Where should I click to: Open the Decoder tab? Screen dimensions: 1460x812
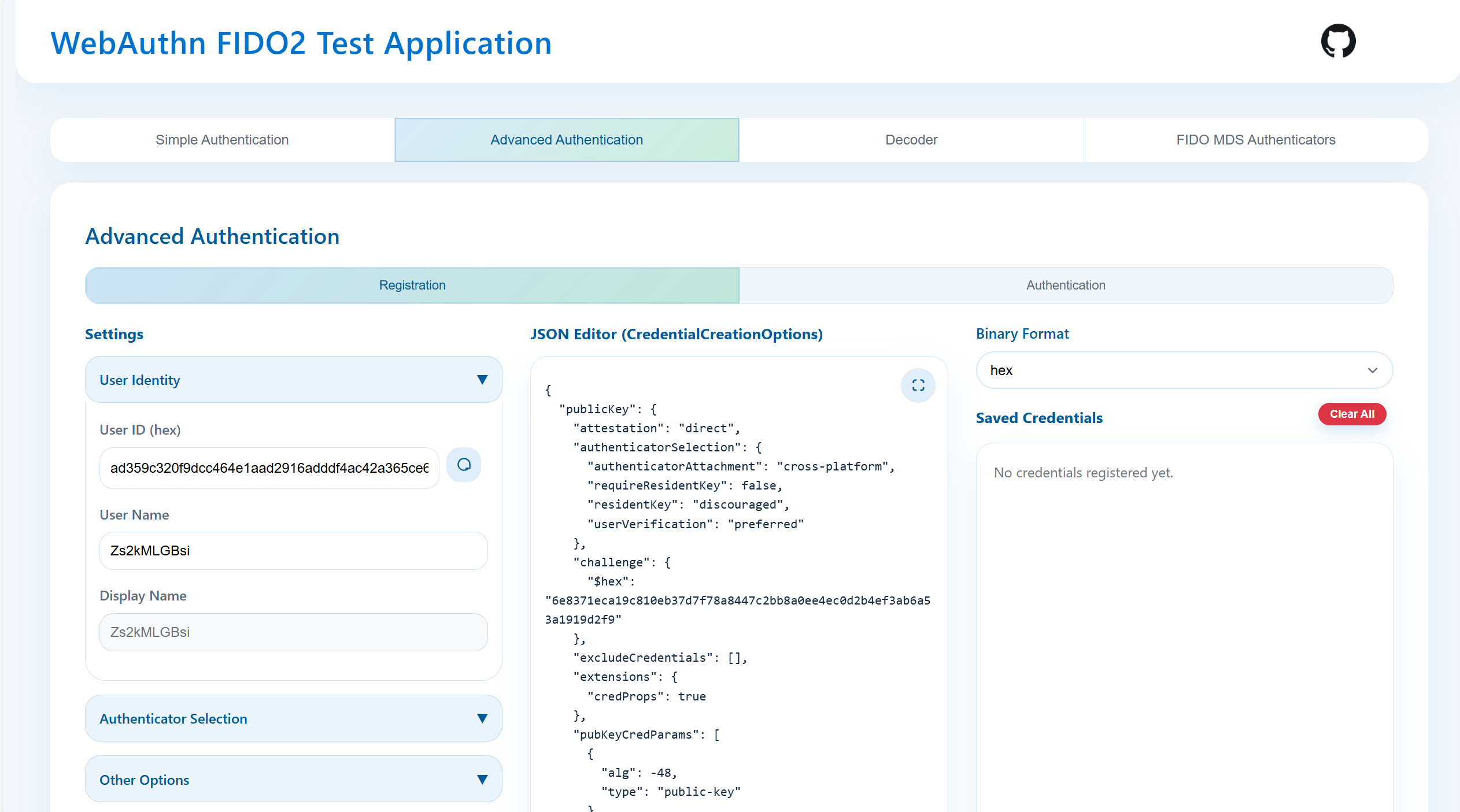pos(911,140)
